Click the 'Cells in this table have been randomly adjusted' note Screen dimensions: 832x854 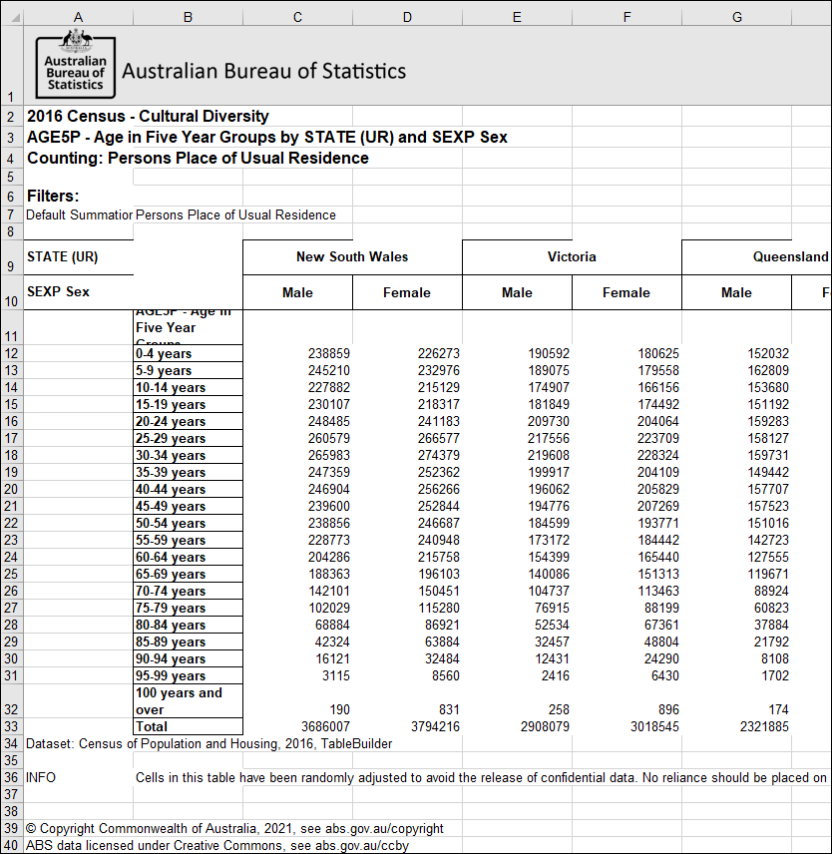pos(481,777)
